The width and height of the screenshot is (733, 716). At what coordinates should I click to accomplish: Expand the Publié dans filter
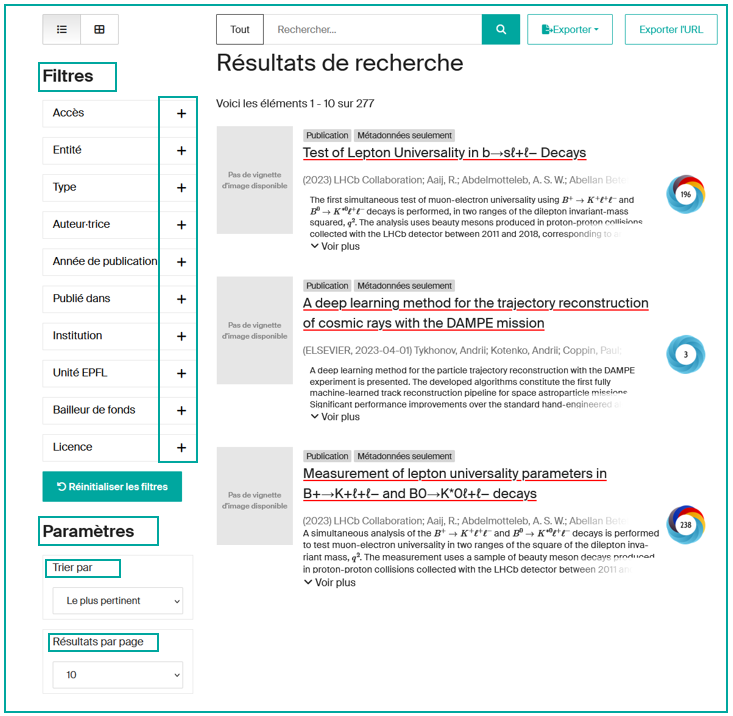181,299
